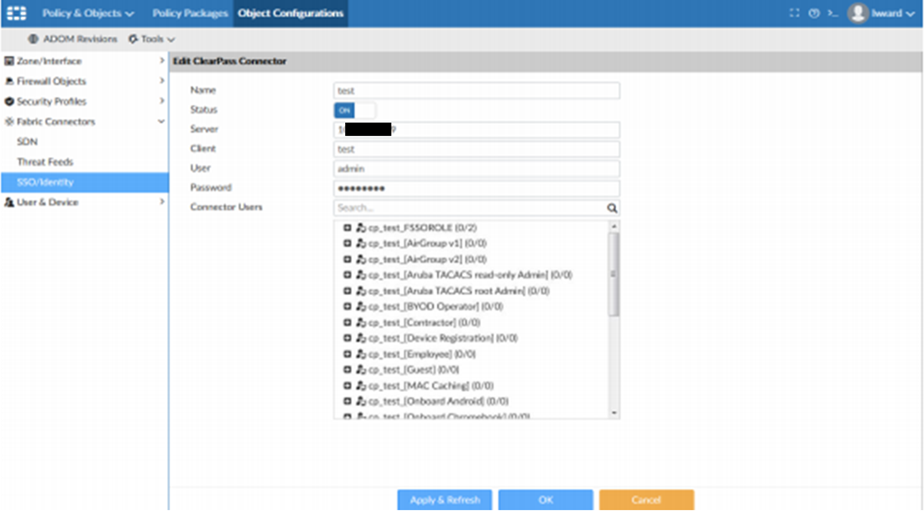Select cp_test_[Guest] (0/0) row text
Image resolution: width=924 pixels, height=514 pixels.
[x=414, y=370]
